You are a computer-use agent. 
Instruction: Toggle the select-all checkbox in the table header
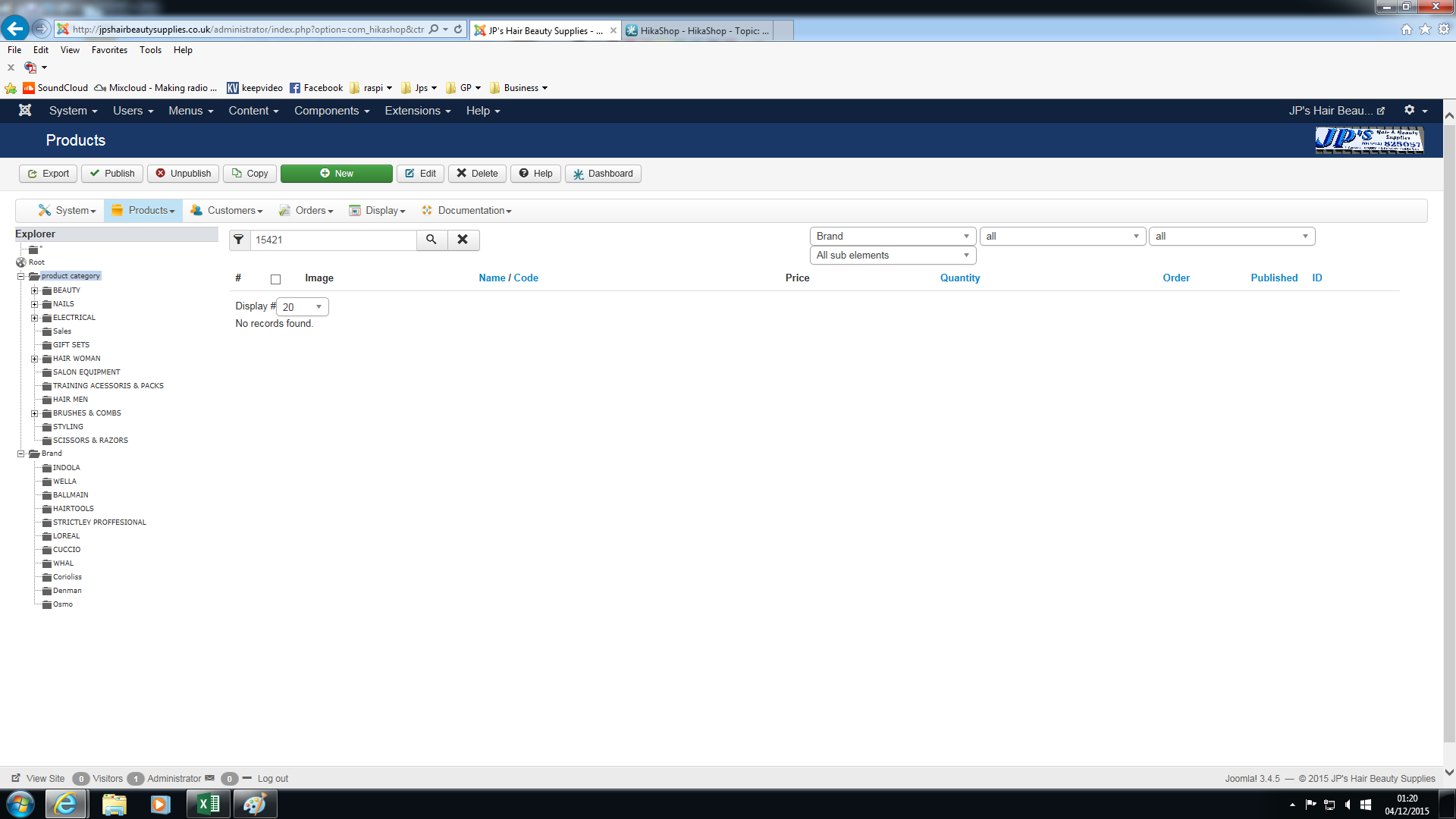click(x=276, y=279)
